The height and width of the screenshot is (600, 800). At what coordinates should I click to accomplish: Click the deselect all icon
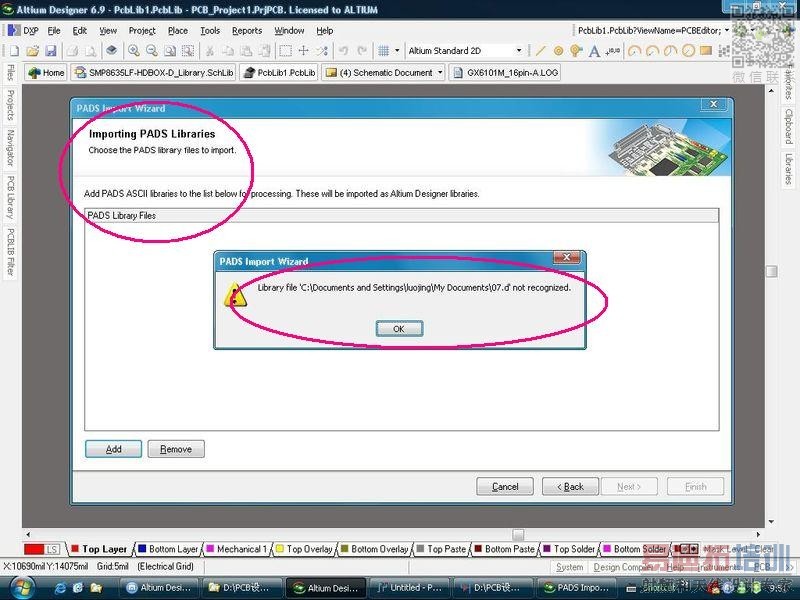click(x=322, y=51)
